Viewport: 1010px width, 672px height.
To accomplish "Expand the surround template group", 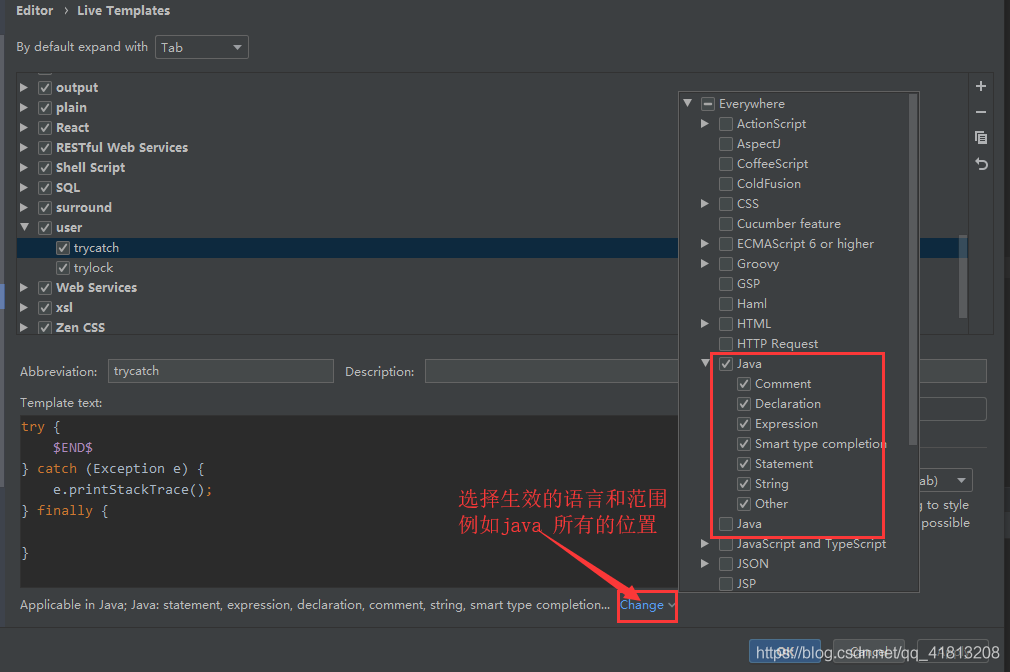I will [24, 207].
